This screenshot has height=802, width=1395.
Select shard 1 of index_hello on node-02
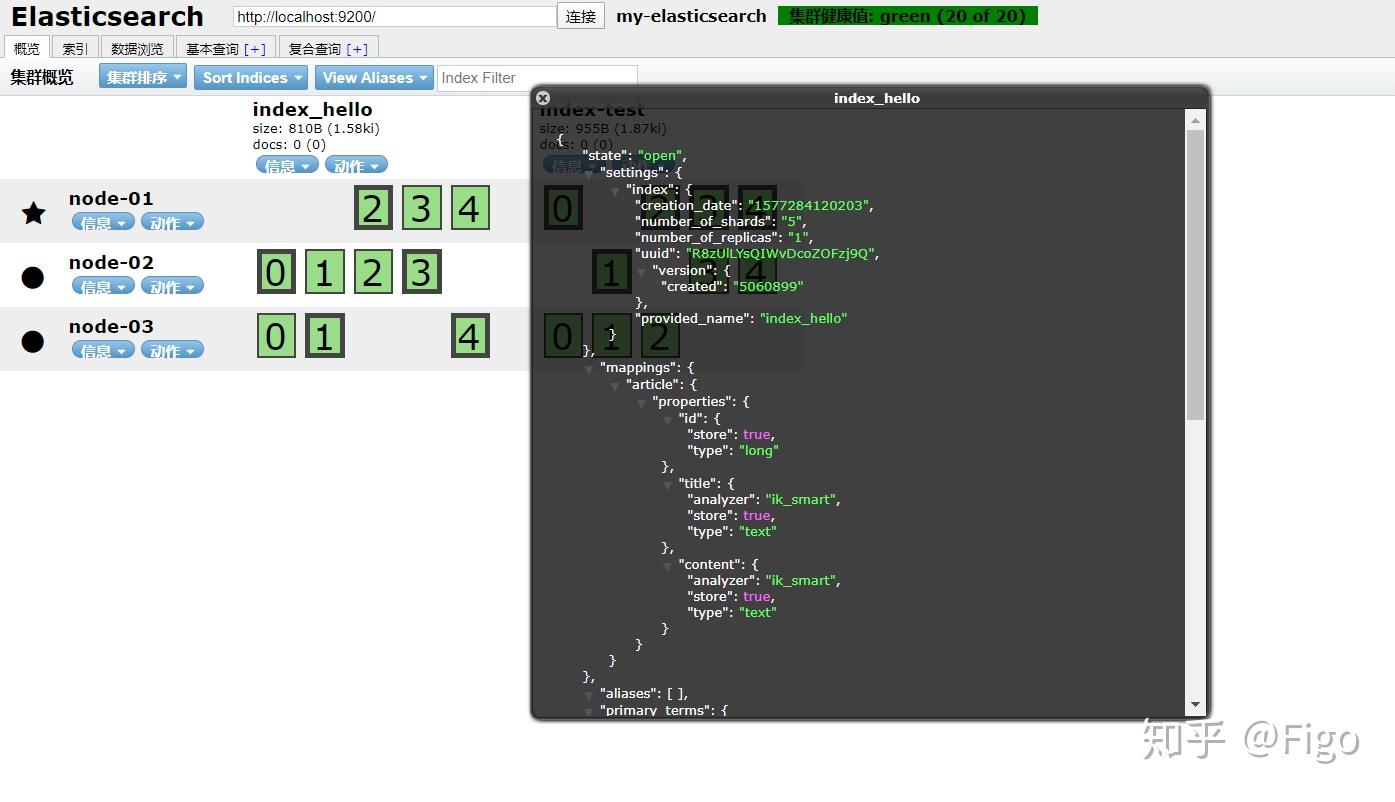pos(324,273)
